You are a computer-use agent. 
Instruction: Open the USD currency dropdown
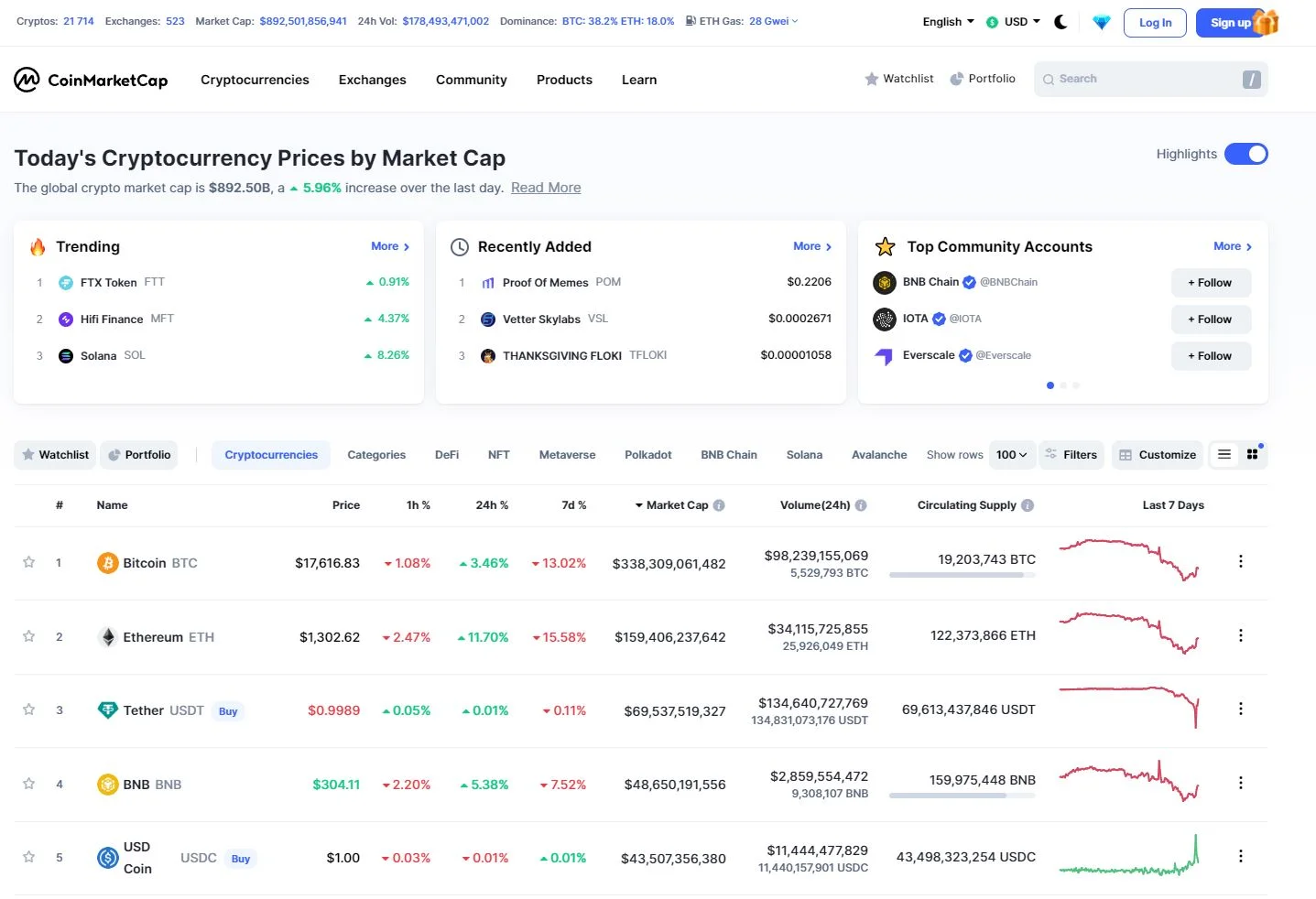(x=1013, y=22)
